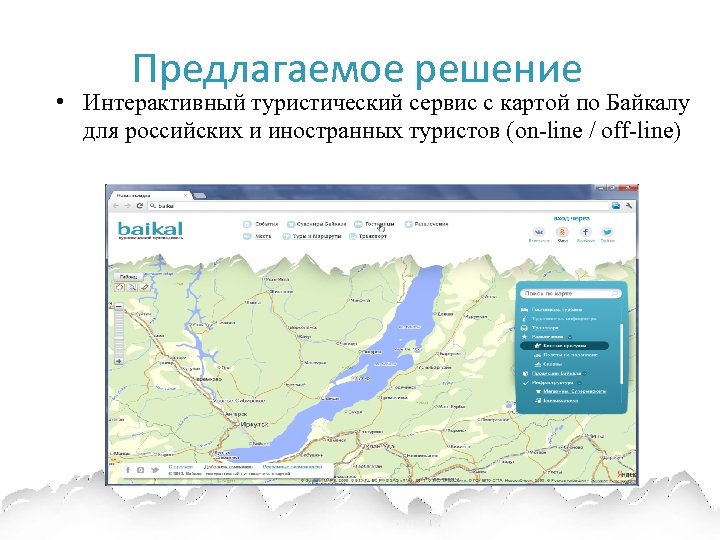
Task: Select the first item in the map panel list
Action: [552, 310]
